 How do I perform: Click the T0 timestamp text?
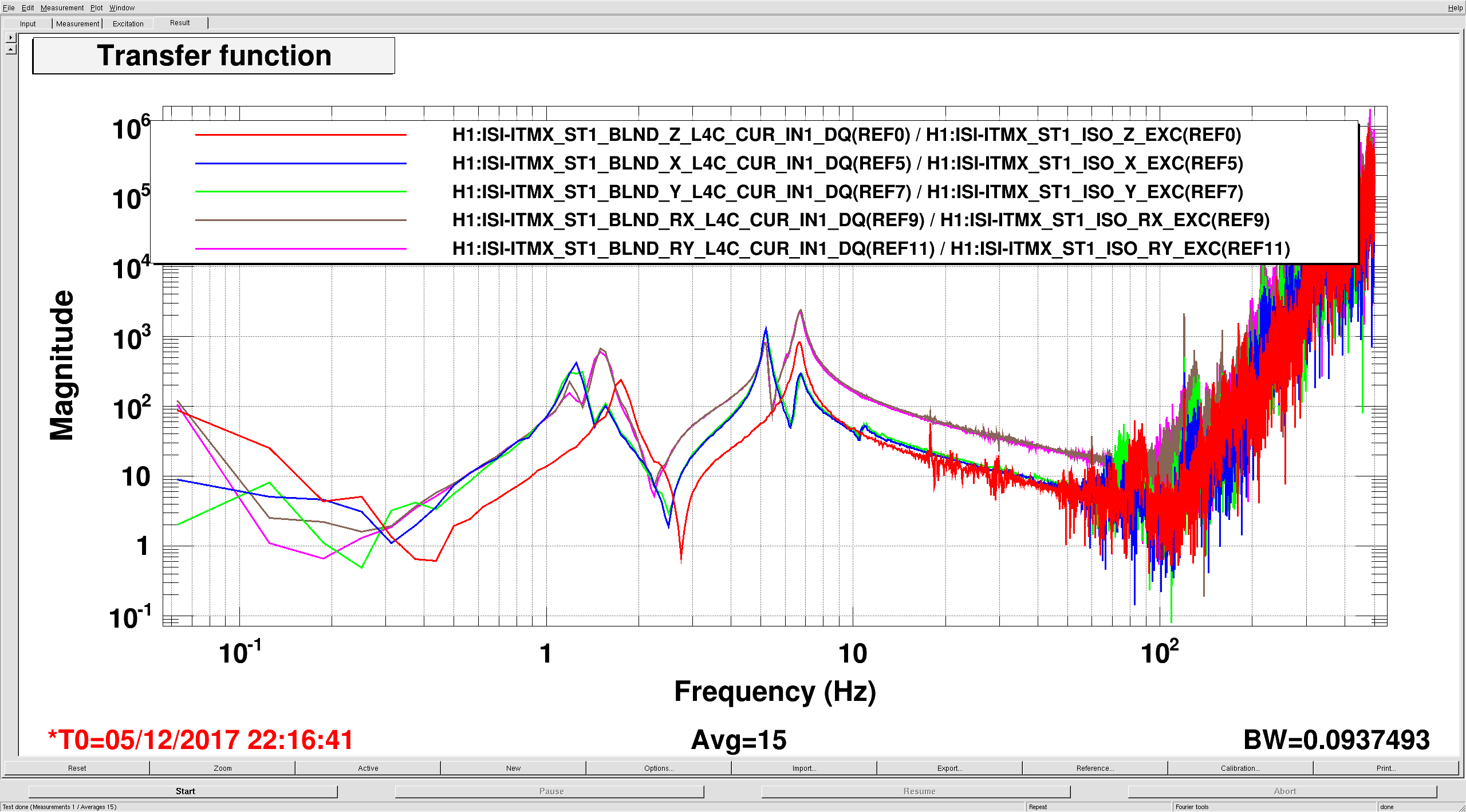(x=200, y=740)
